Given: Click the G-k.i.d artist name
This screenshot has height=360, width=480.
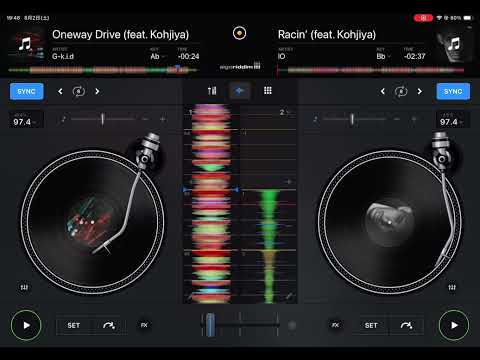Looking at the screenshot, I should [x=63, y=56].
